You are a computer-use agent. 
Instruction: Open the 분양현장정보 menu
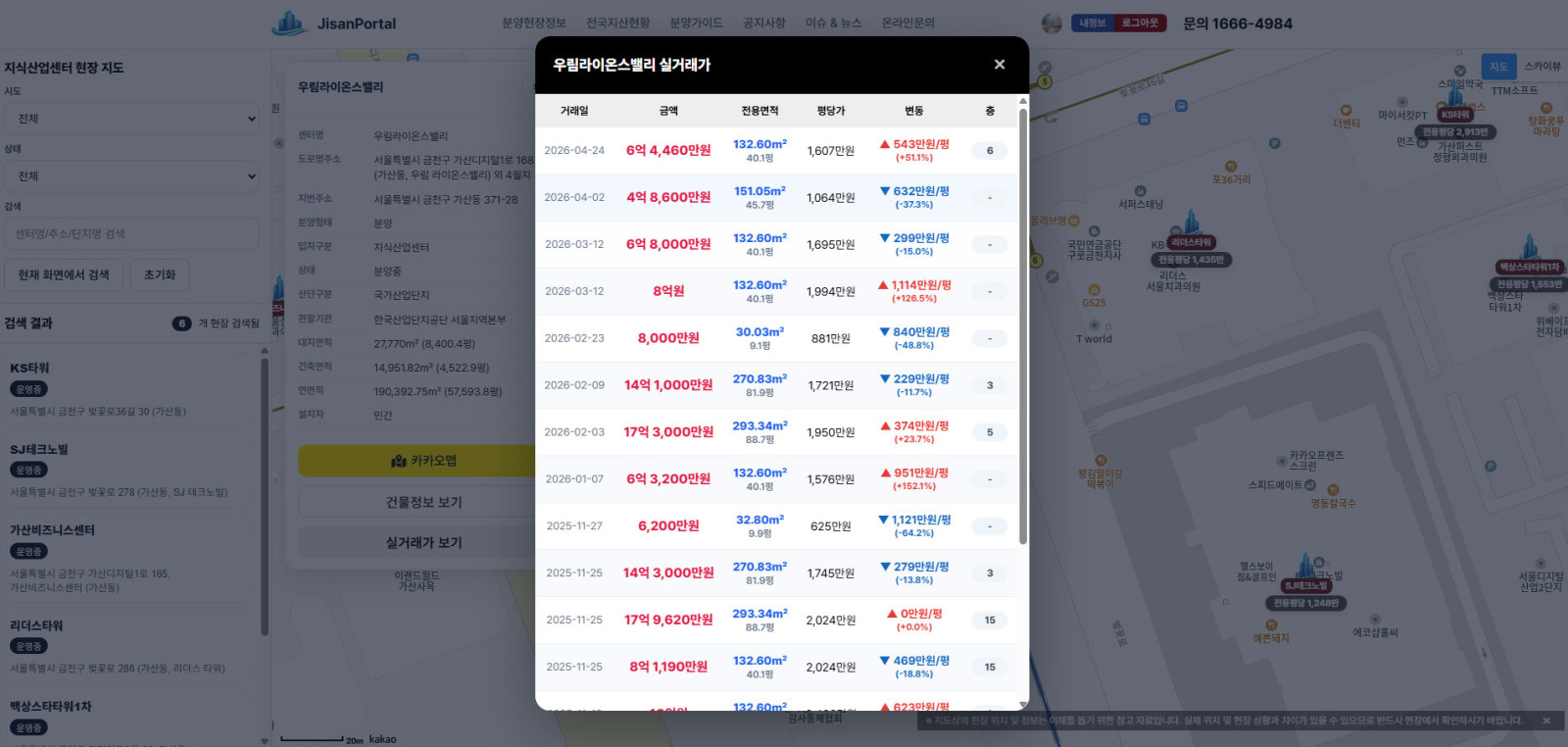[x=534, y=23]
